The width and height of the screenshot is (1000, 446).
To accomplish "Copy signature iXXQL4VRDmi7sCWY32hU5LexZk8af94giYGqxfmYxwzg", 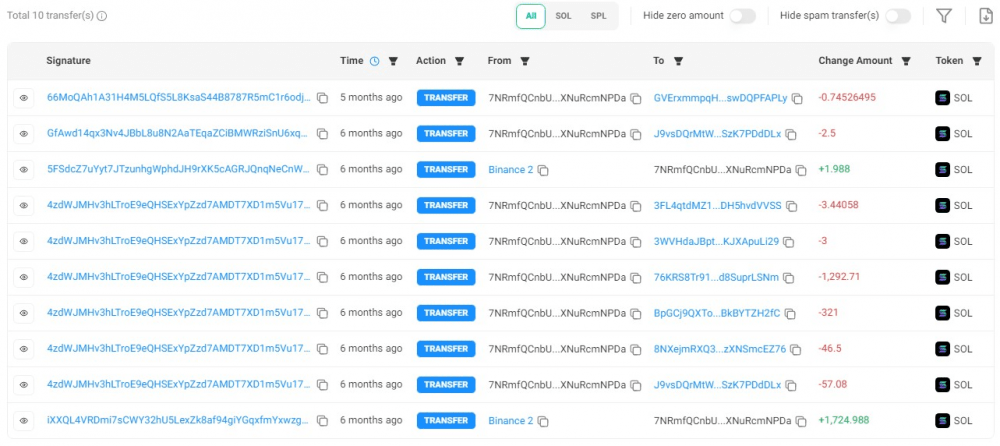I will coord(323,421).
